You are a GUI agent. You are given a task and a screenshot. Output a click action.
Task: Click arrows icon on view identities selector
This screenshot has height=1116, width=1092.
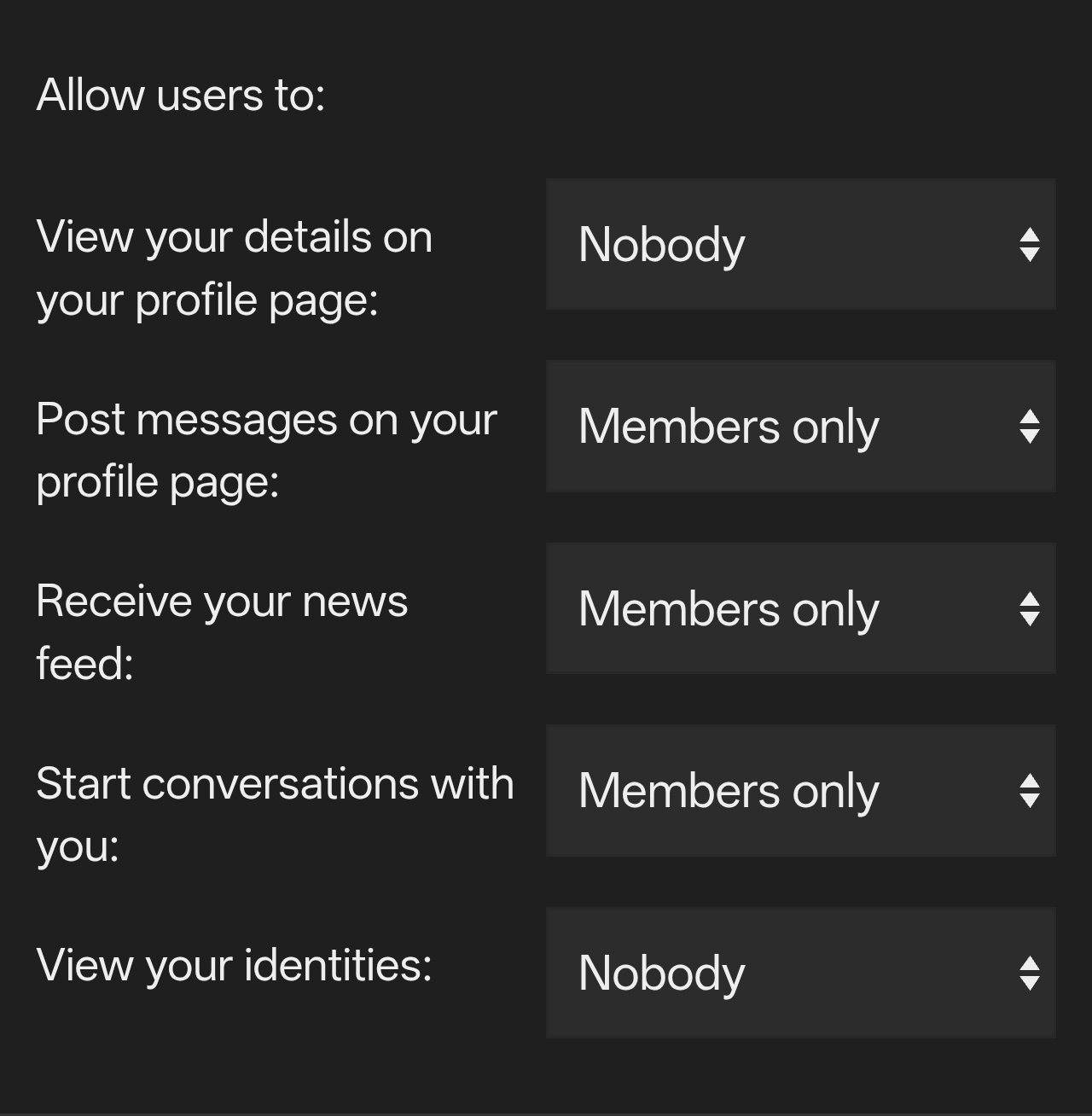[1030, 974]
